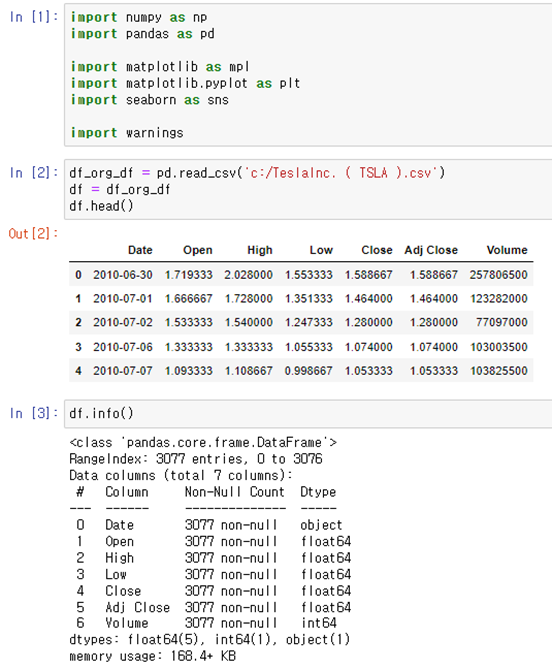This screenshot has height=670, width=552.
Task: Select table row with date 2010-07-02
Action: tap(301, 322)
